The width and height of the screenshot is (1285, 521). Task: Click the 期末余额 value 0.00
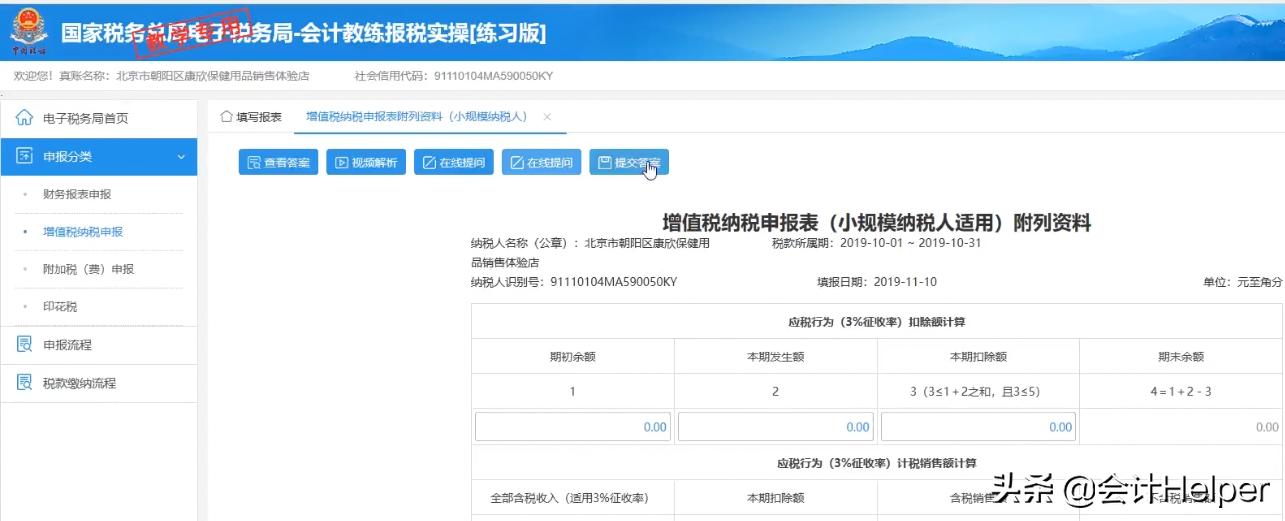tap(1267, 427)
